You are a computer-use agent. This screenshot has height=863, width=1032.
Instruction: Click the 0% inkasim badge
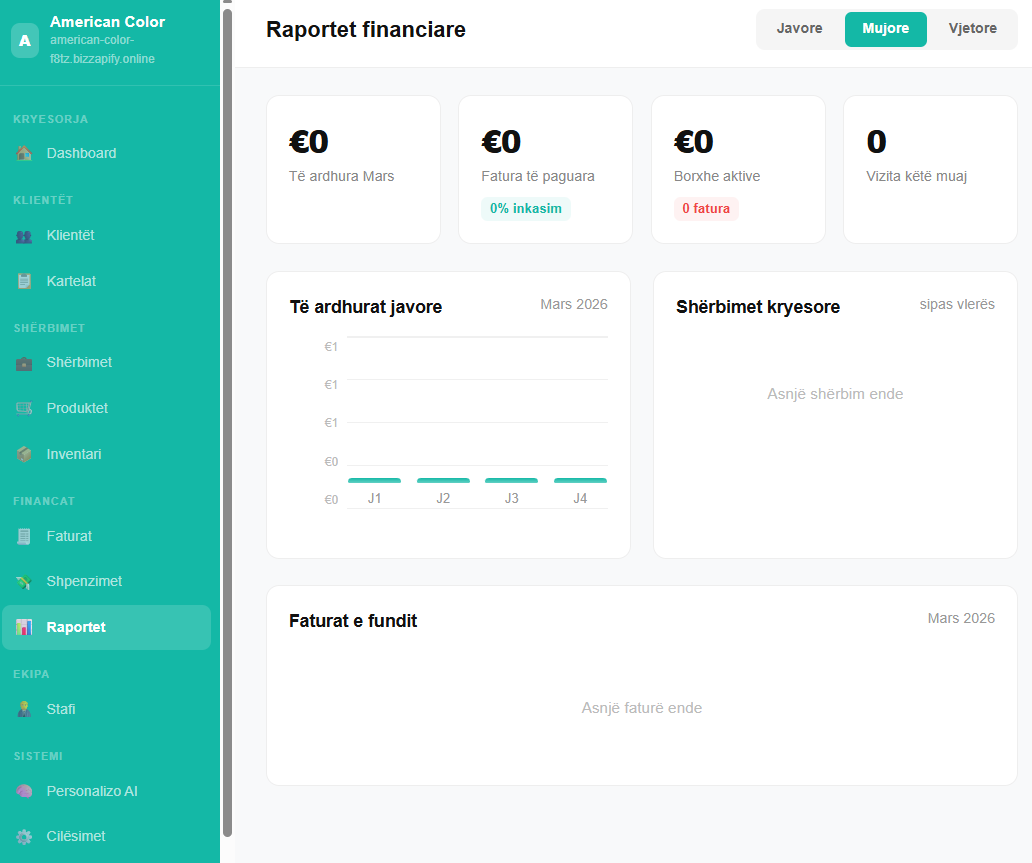(x=525, y=209)
